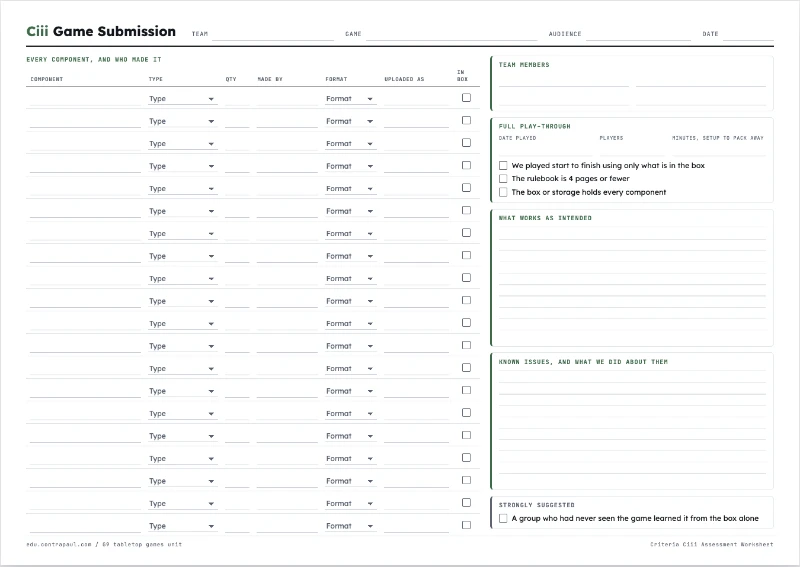Screen dimensions: 800x567
Task: Click the 'Type' column header
Action: (156, 79)
